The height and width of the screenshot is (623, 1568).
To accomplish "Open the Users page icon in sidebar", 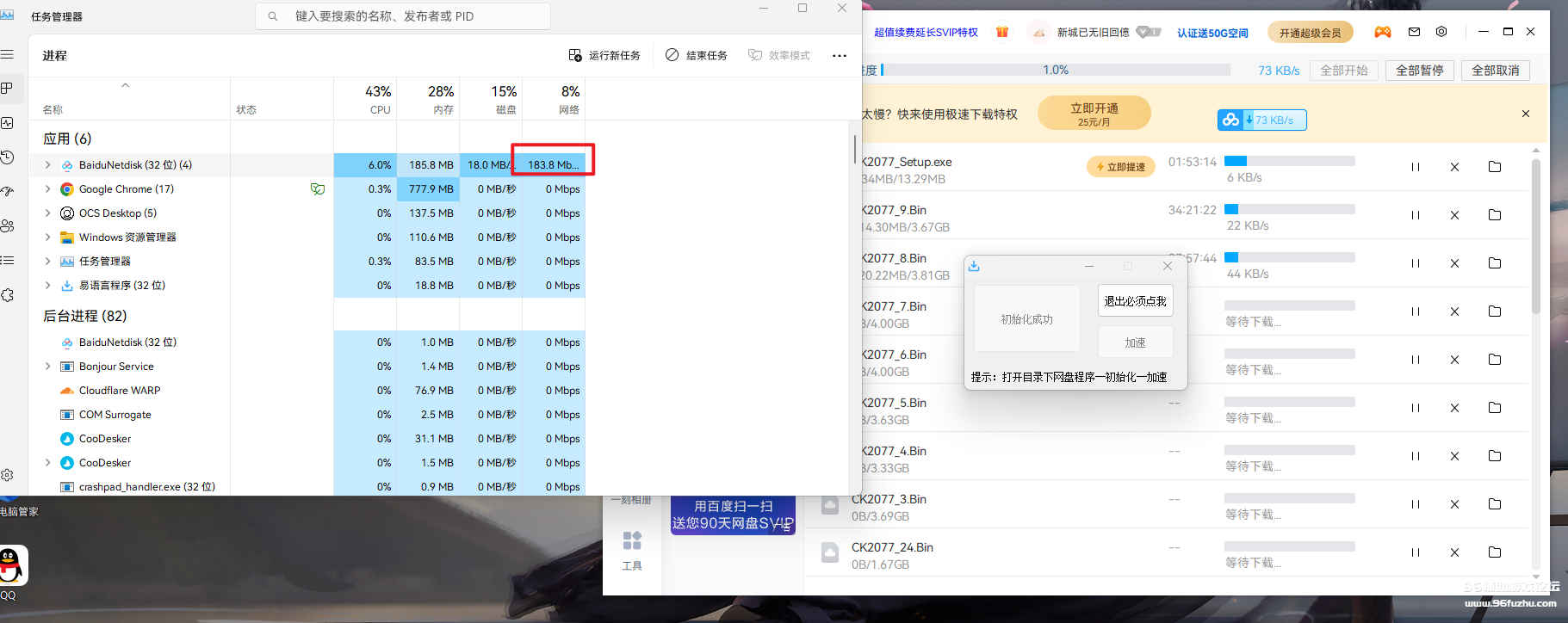I will [x=7, y=225].
